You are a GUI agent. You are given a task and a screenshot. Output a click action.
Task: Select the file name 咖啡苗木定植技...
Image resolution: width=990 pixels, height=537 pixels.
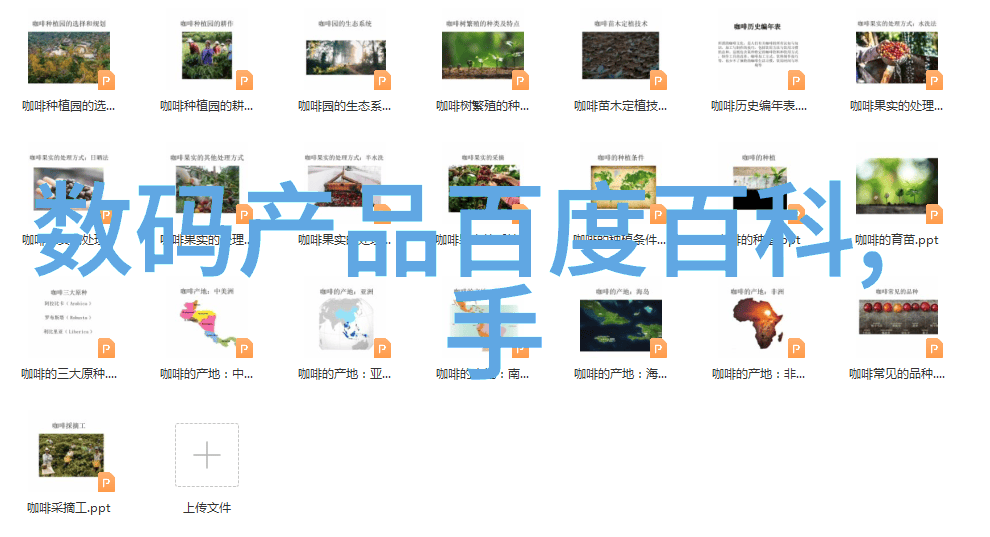click(x=621, y=106)
